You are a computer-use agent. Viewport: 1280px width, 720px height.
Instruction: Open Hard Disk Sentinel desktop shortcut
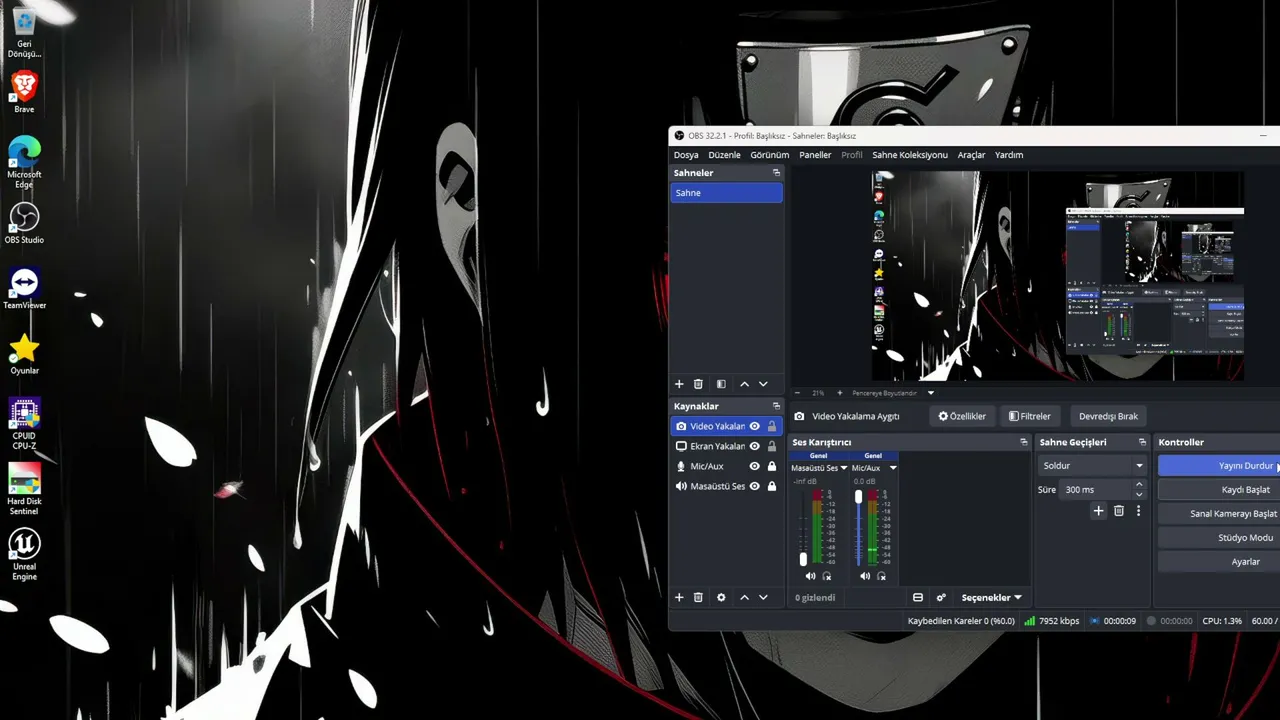pyautogui.click(x=24, y=489)
